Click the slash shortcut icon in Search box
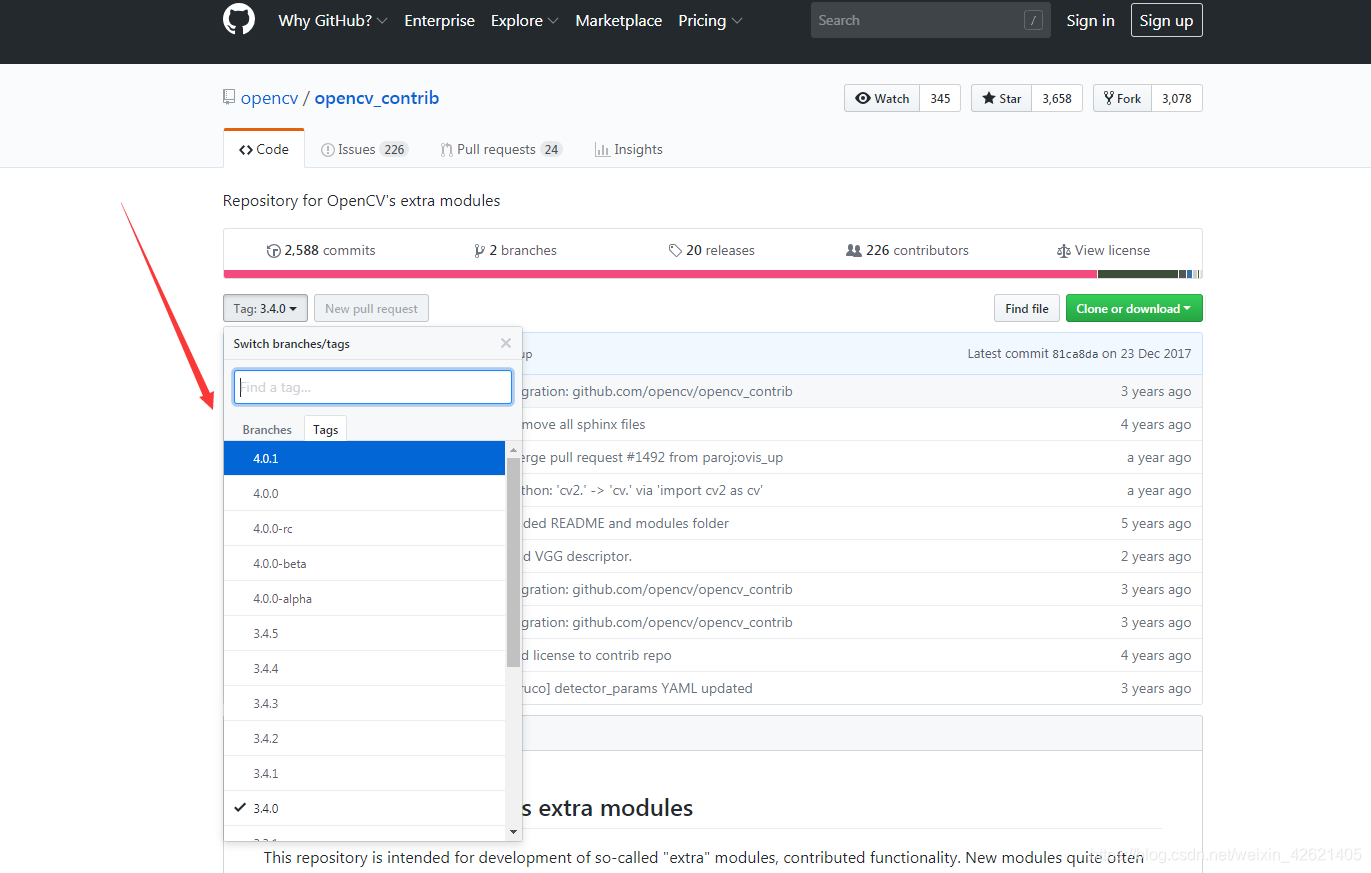The height and width of the screenshot is (873, 1371). 1033,20
